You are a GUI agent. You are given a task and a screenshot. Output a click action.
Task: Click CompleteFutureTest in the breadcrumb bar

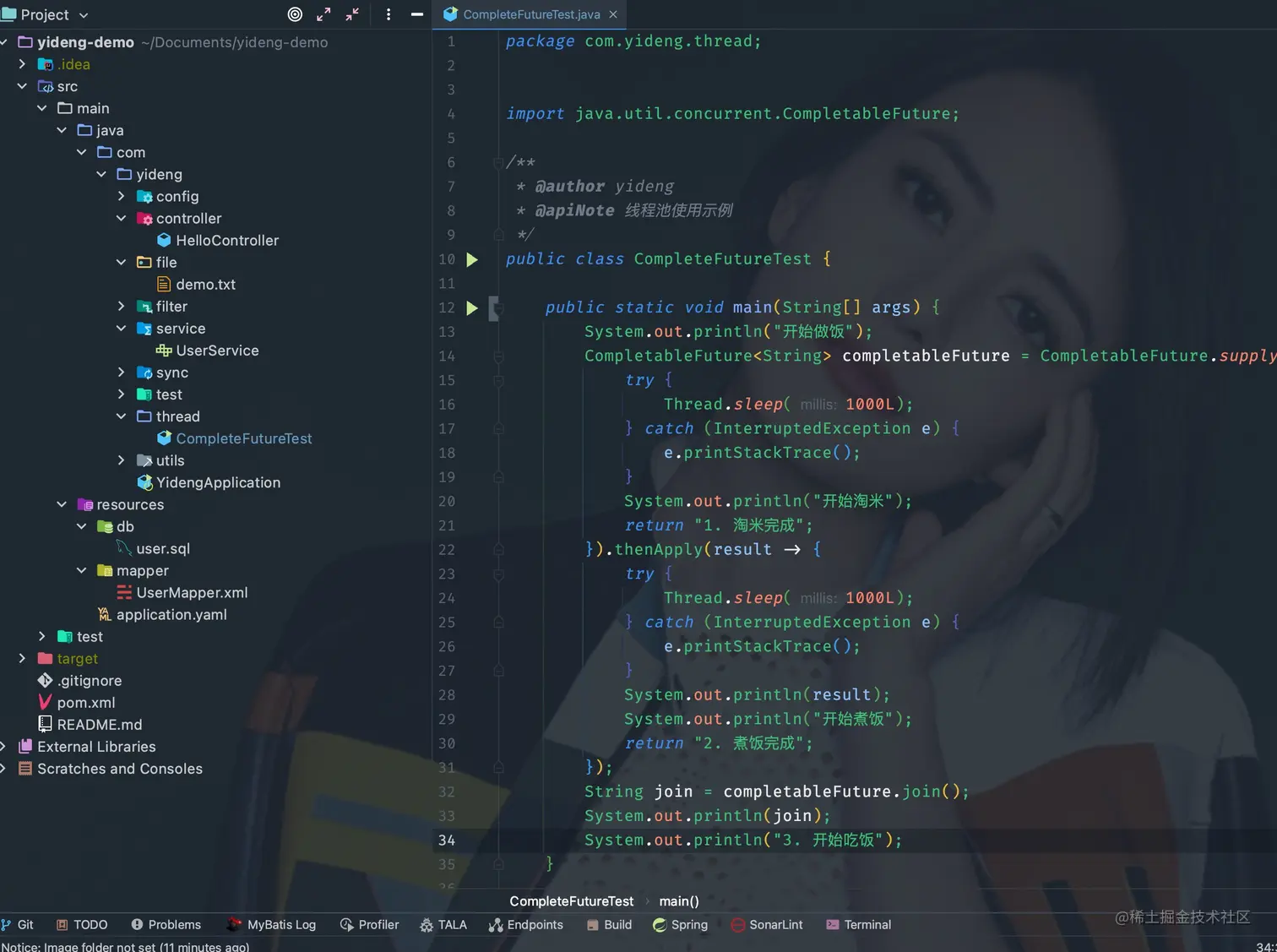[x=571, y=900]
